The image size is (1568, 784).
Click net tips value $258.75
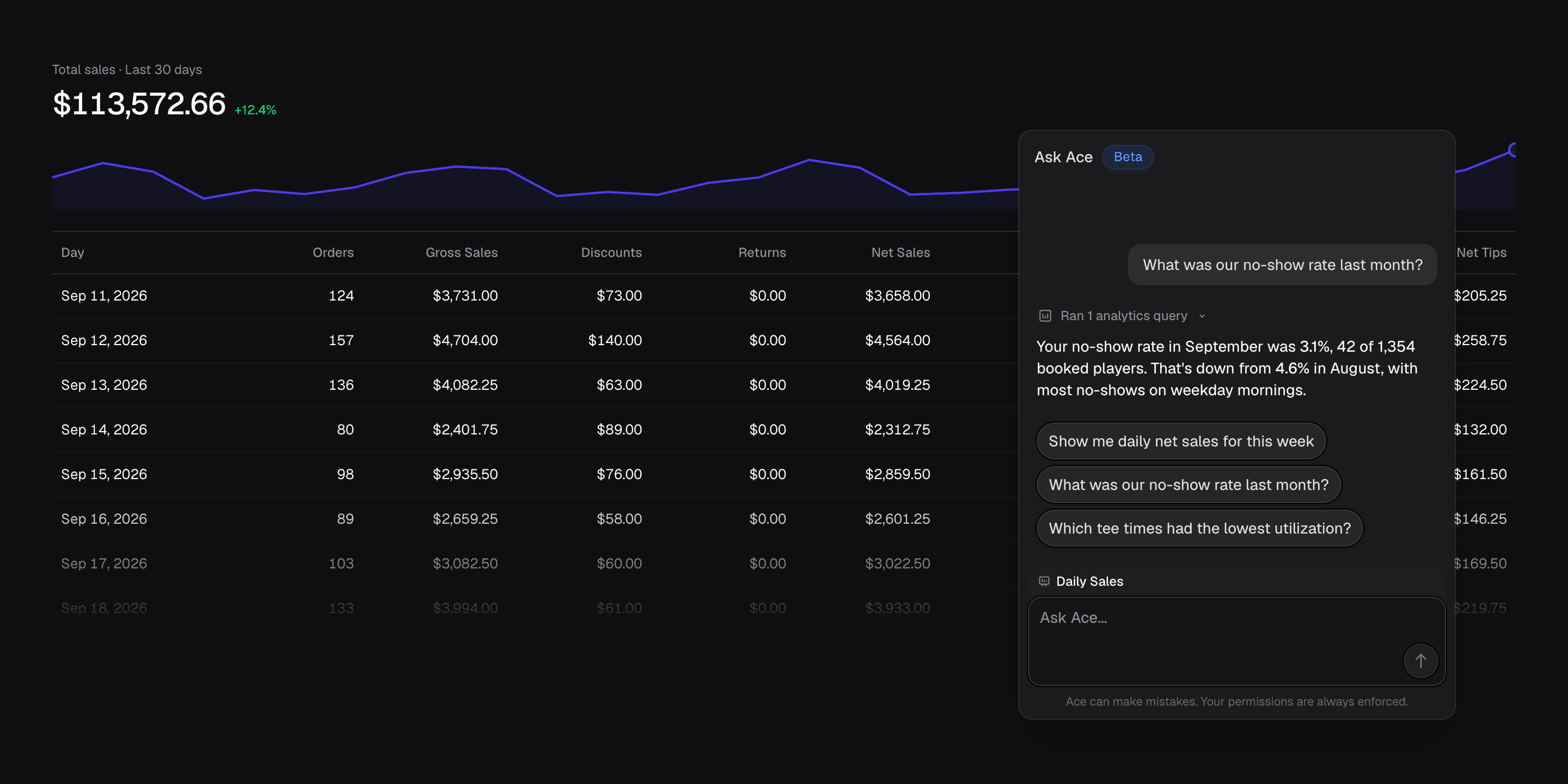click(1480, 340)
